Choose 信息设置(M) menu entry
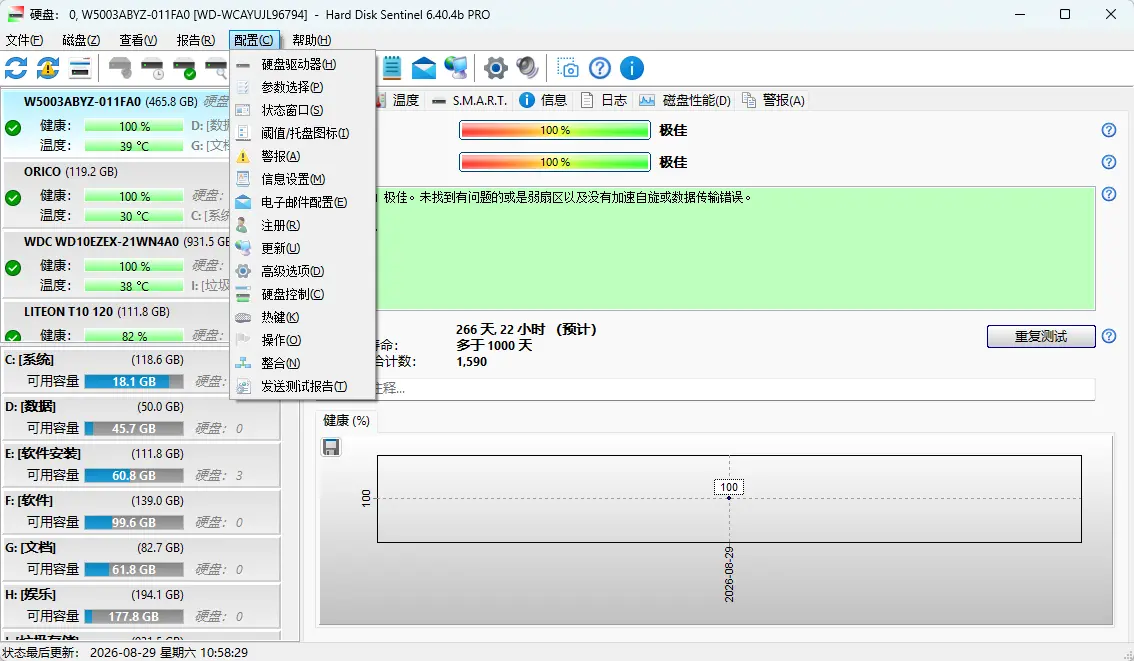This screenshot has height=661, width=1134. tap(303, 179)
